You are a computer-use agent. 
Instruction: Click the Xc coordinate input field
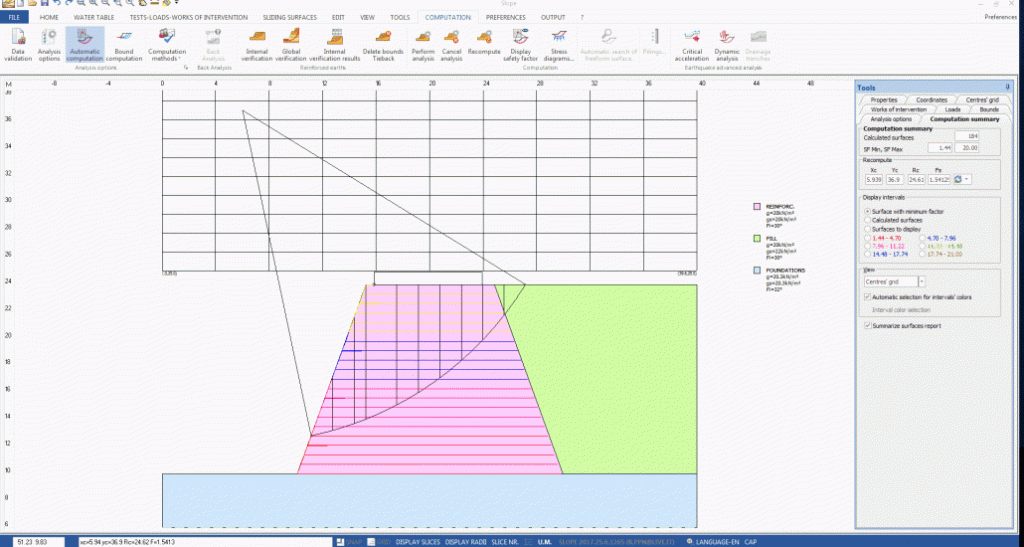point(873,180)
